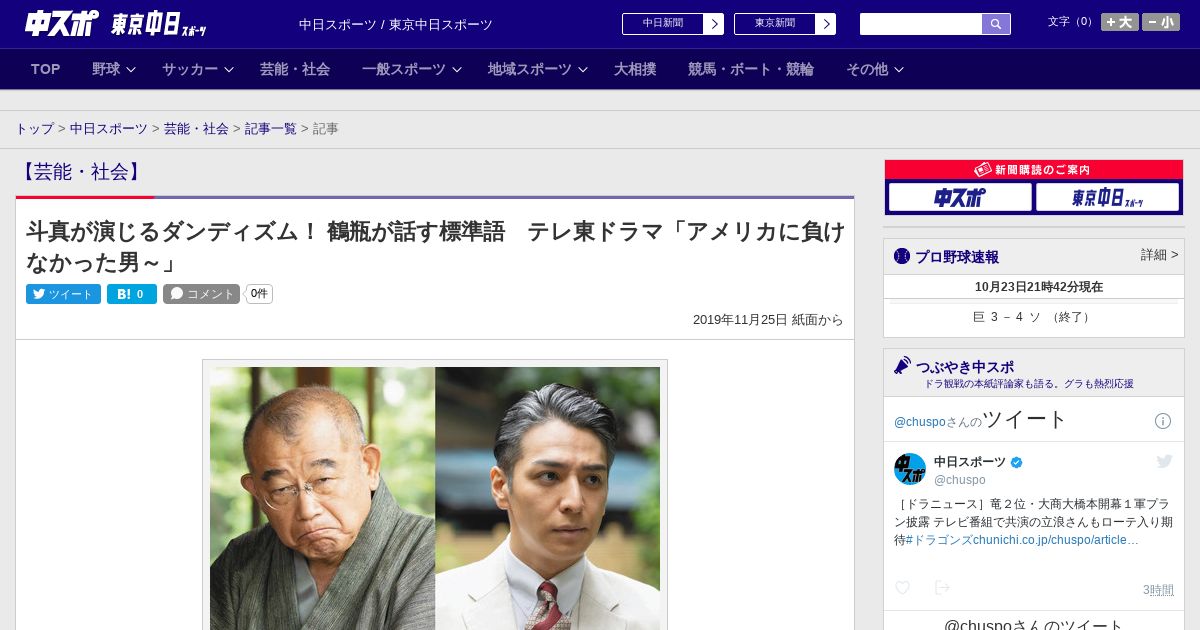Expand the 一般スポーツ menu chevron
The width and height of the screenshot is (1200, 630).
(x=457, y=70)
